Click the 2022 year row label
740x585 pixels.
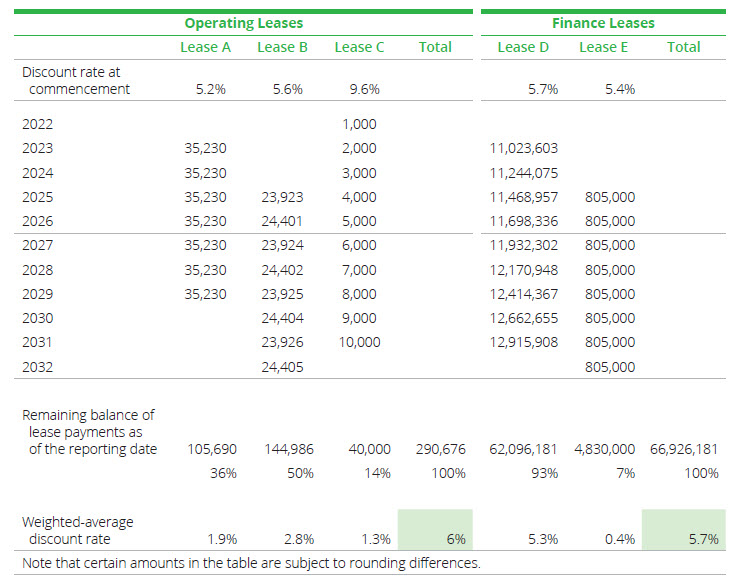[x=37, y=125]
